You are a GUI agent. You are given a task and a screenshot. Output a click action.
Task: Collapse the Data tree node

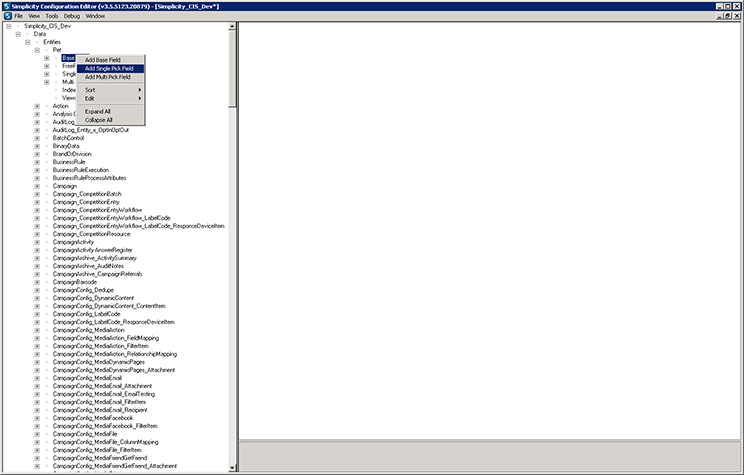[18, 34]
